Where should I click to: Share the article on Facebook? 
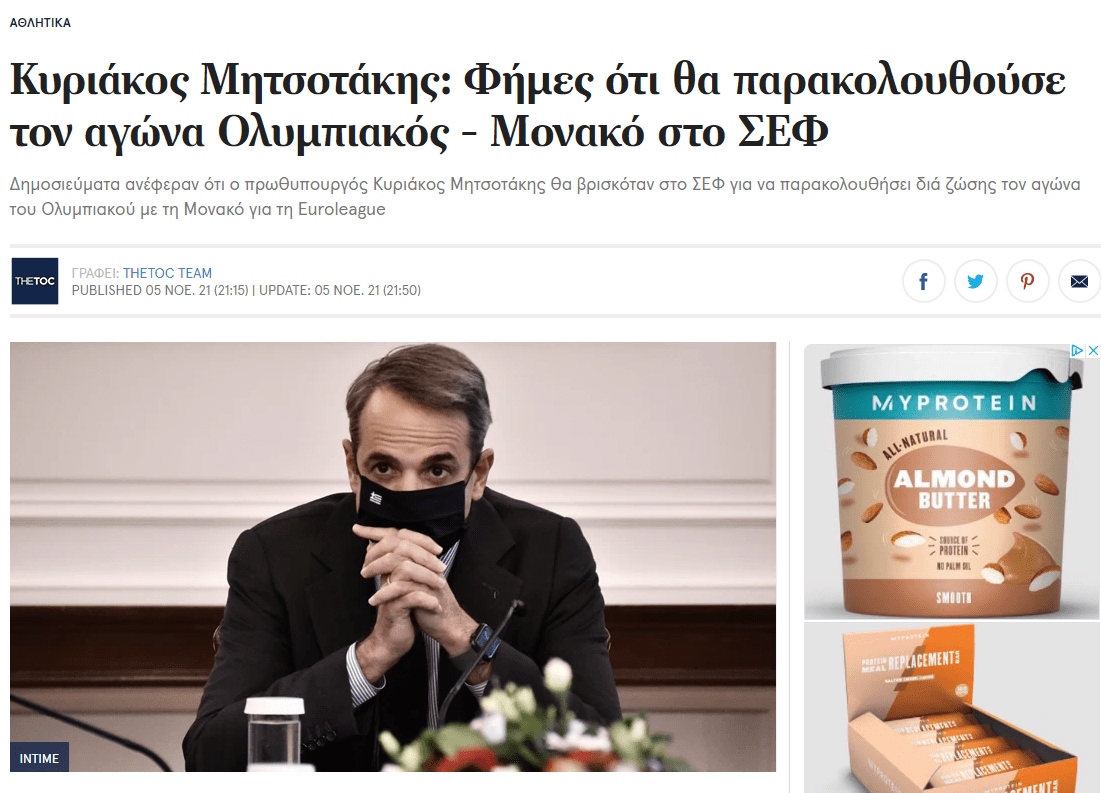(923, 281)
